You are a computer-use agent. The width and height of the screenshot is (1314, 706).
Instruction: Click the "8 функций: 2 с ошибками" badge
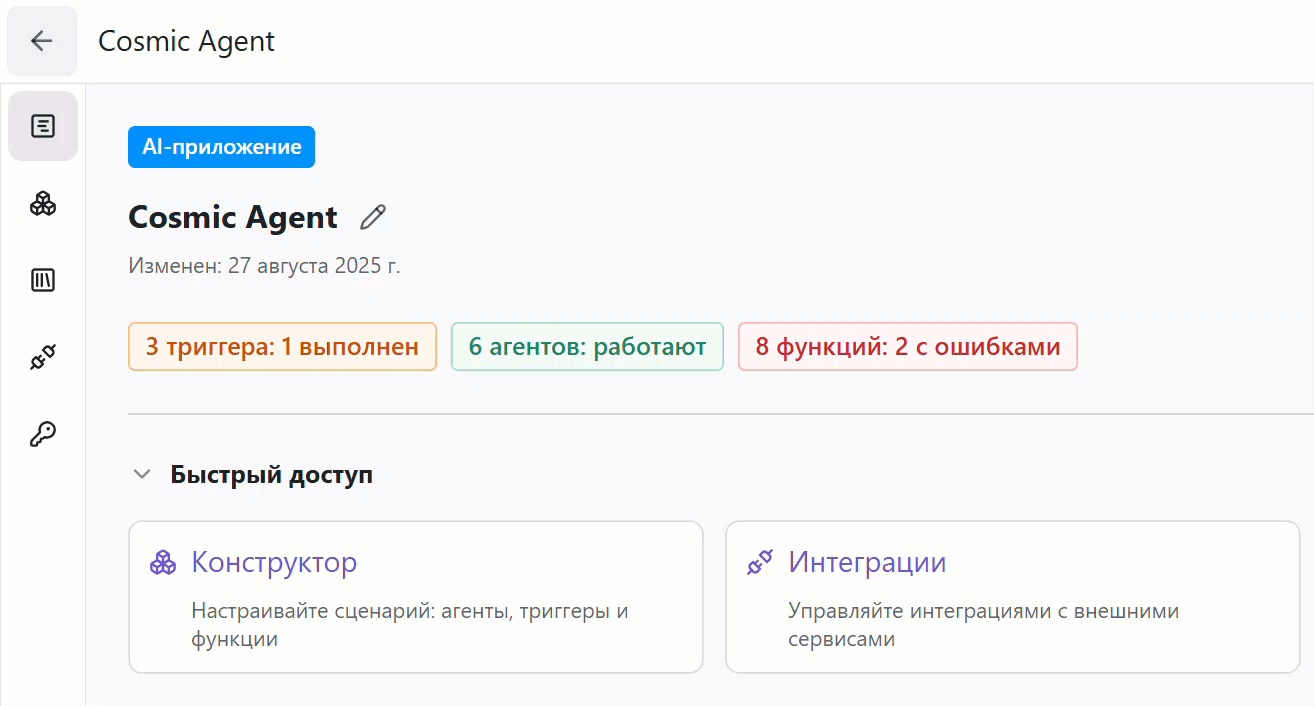[907, 346]
